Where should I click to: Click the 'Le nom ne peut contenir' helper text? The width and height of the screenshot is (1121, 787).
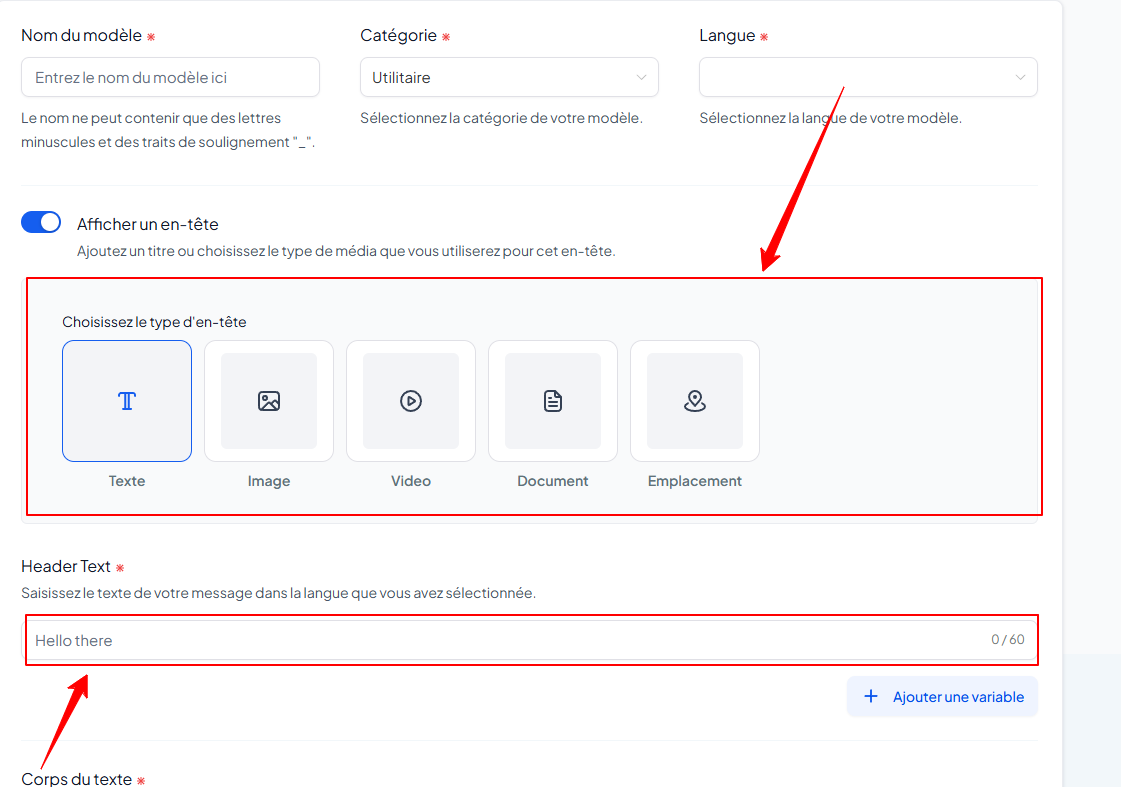168,130
